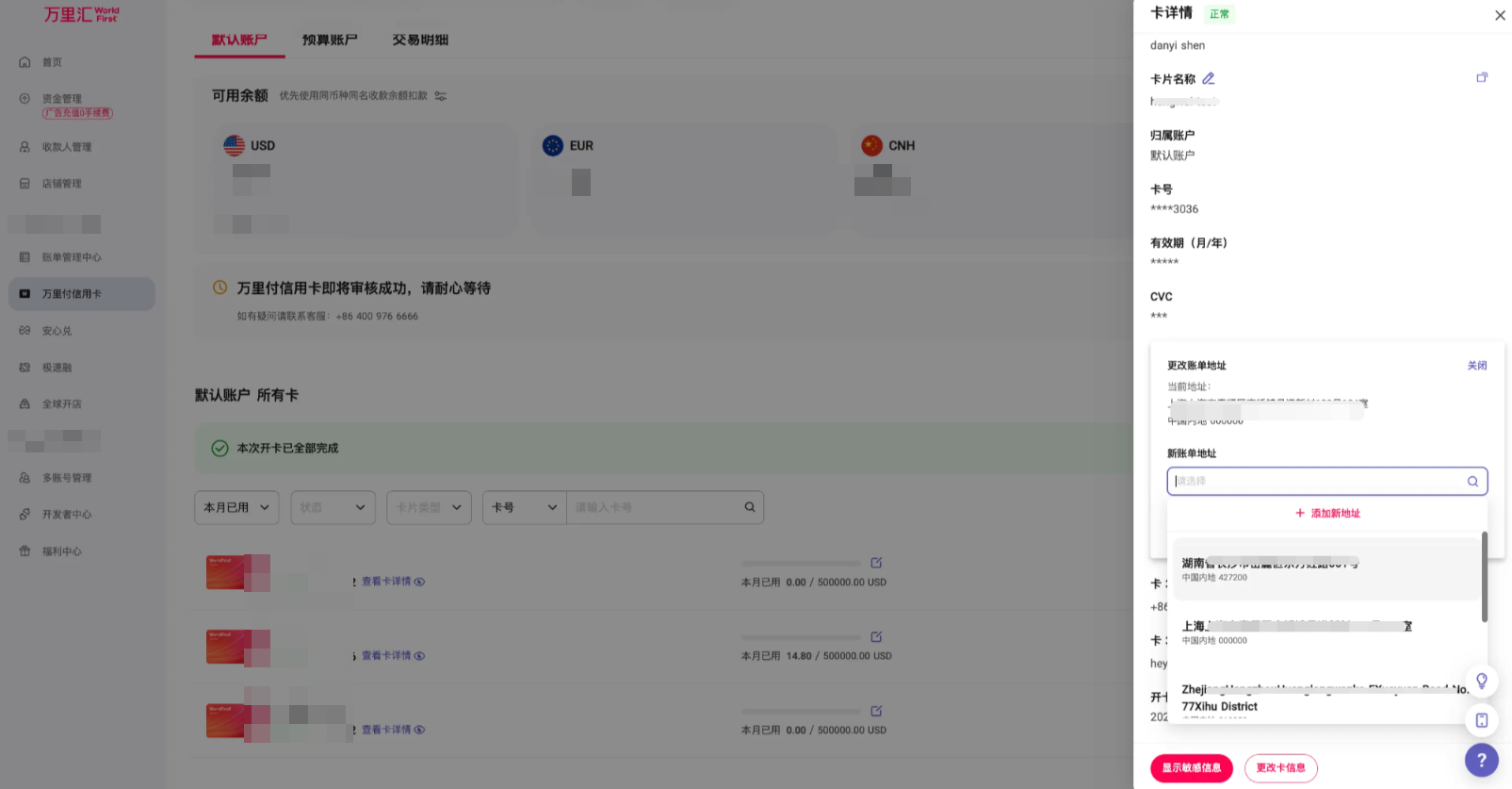Click the edit pencil next to 卡片名称
The height and width of the screenshot is (789, 1512).
pyautogui.click(x=1209, y=79)
